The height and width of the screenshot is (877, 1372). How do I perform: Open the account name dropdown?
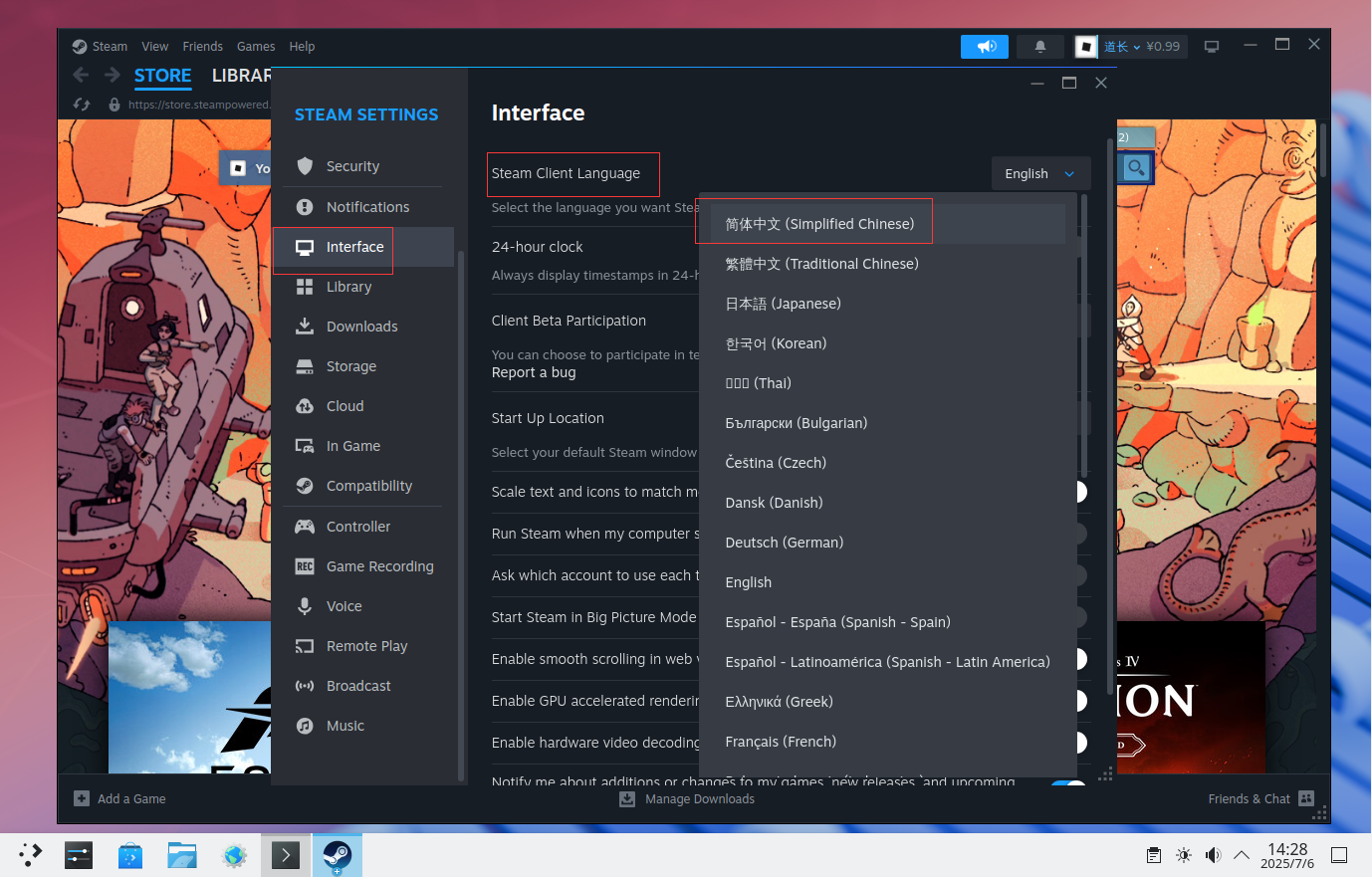point(1122,47)
